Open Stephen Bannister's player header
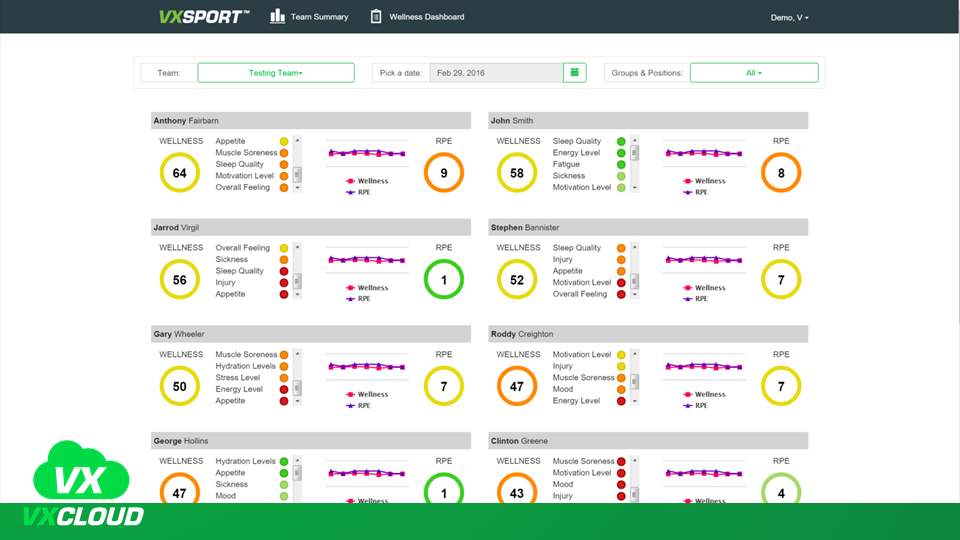This screenshot has height=540, width=960. click(x=648, y=227)
